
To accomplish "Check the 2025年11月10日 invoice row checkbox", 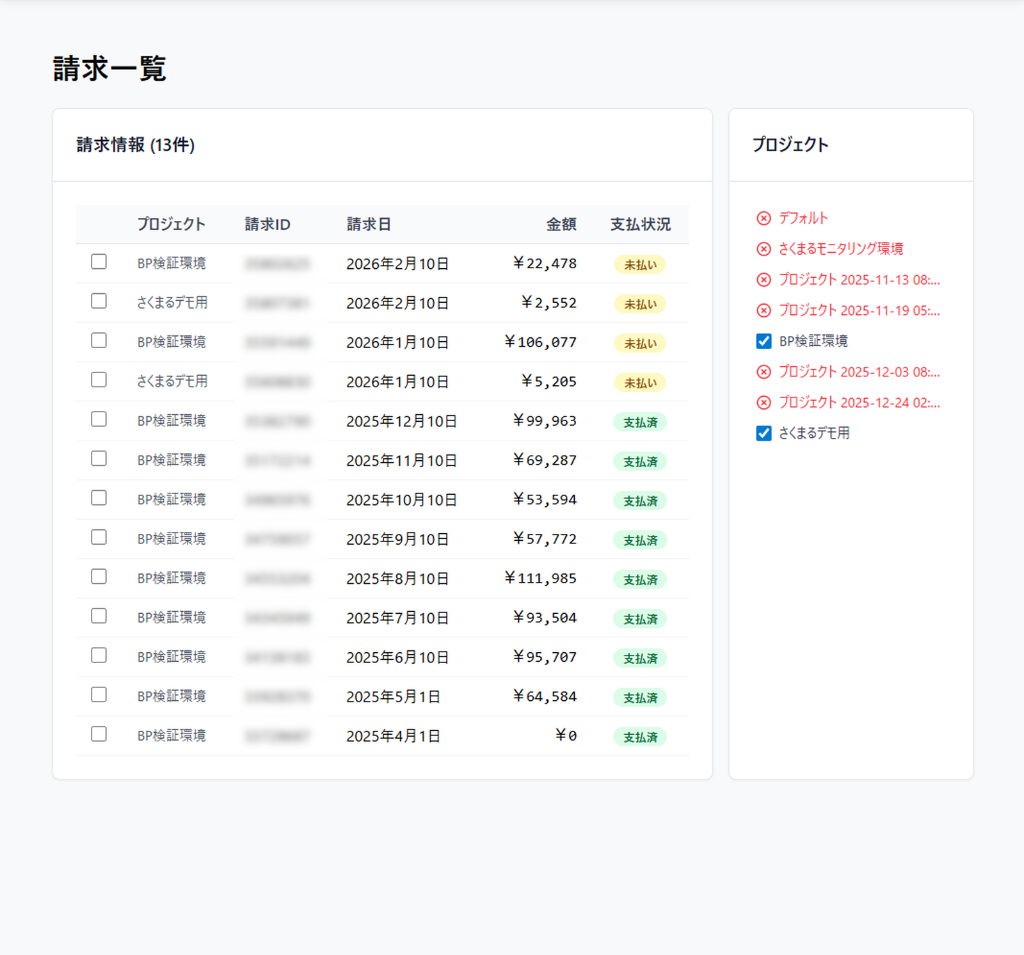I will 99,459.
